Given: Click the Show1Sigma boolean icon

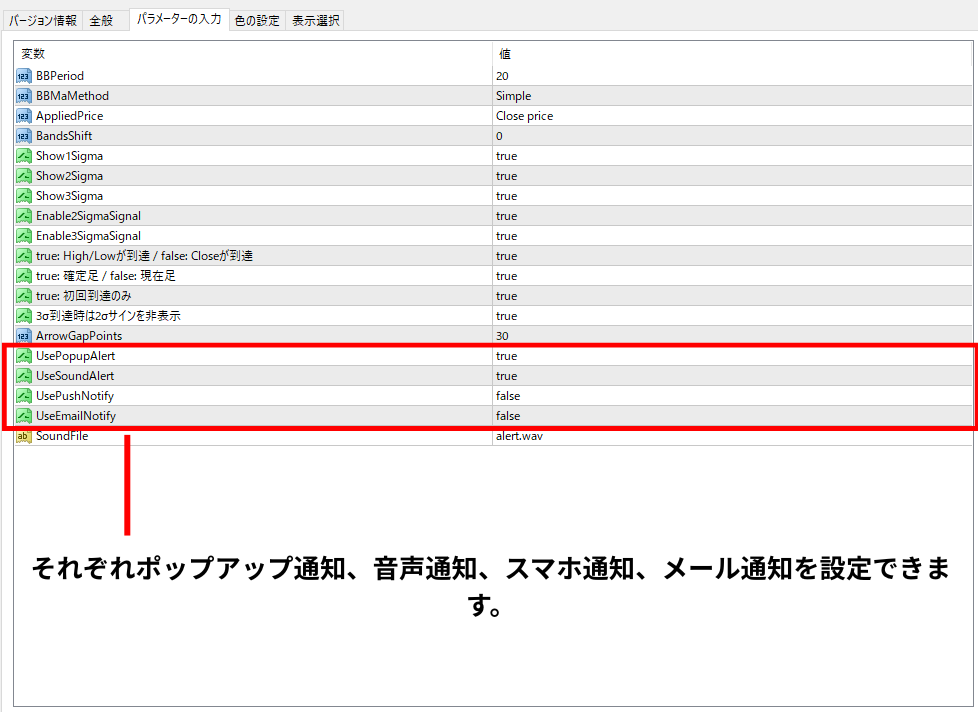Looking at the screenshot, I should click(x=24, y=156).
